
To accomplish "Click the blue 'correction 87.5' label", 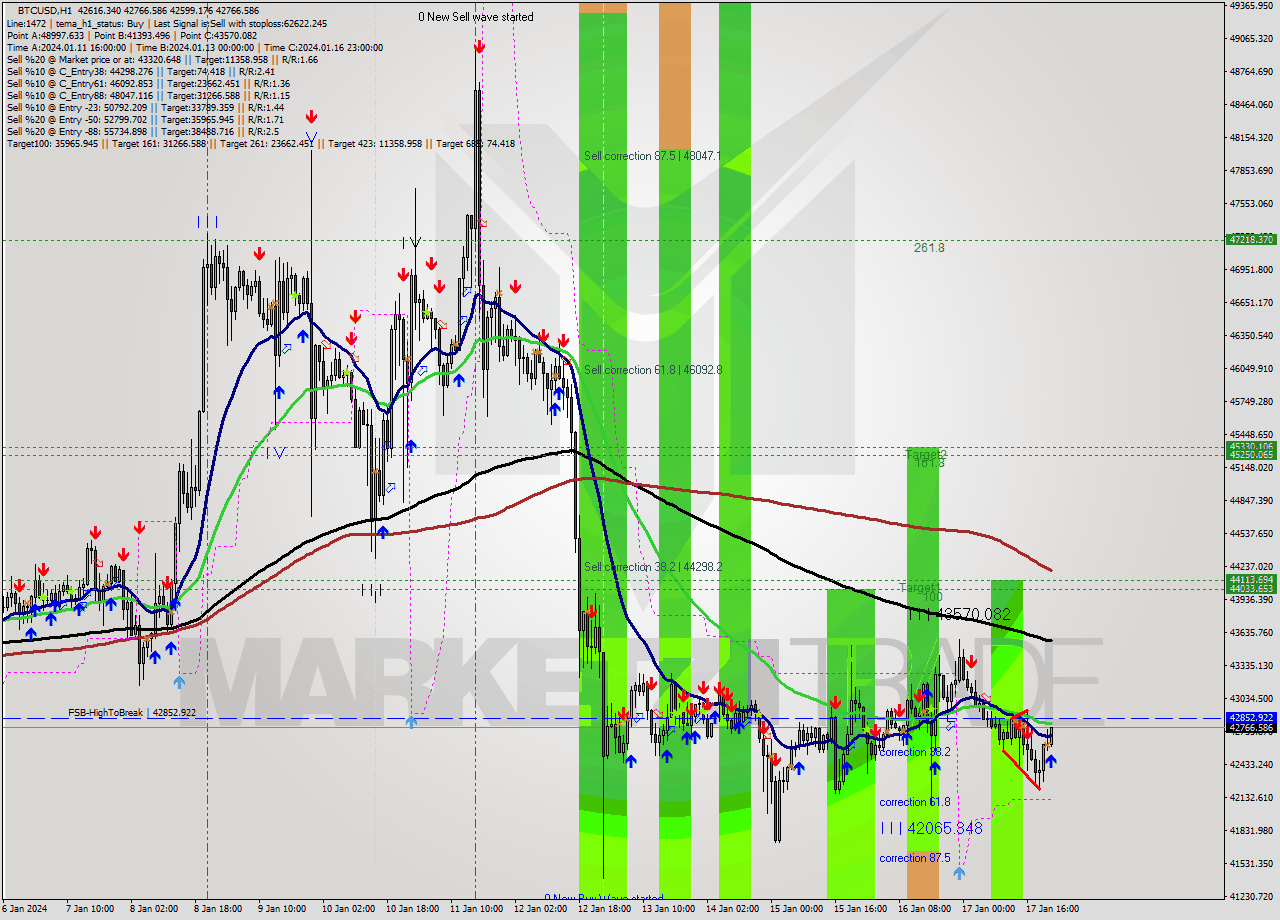I will pos(915,858).
